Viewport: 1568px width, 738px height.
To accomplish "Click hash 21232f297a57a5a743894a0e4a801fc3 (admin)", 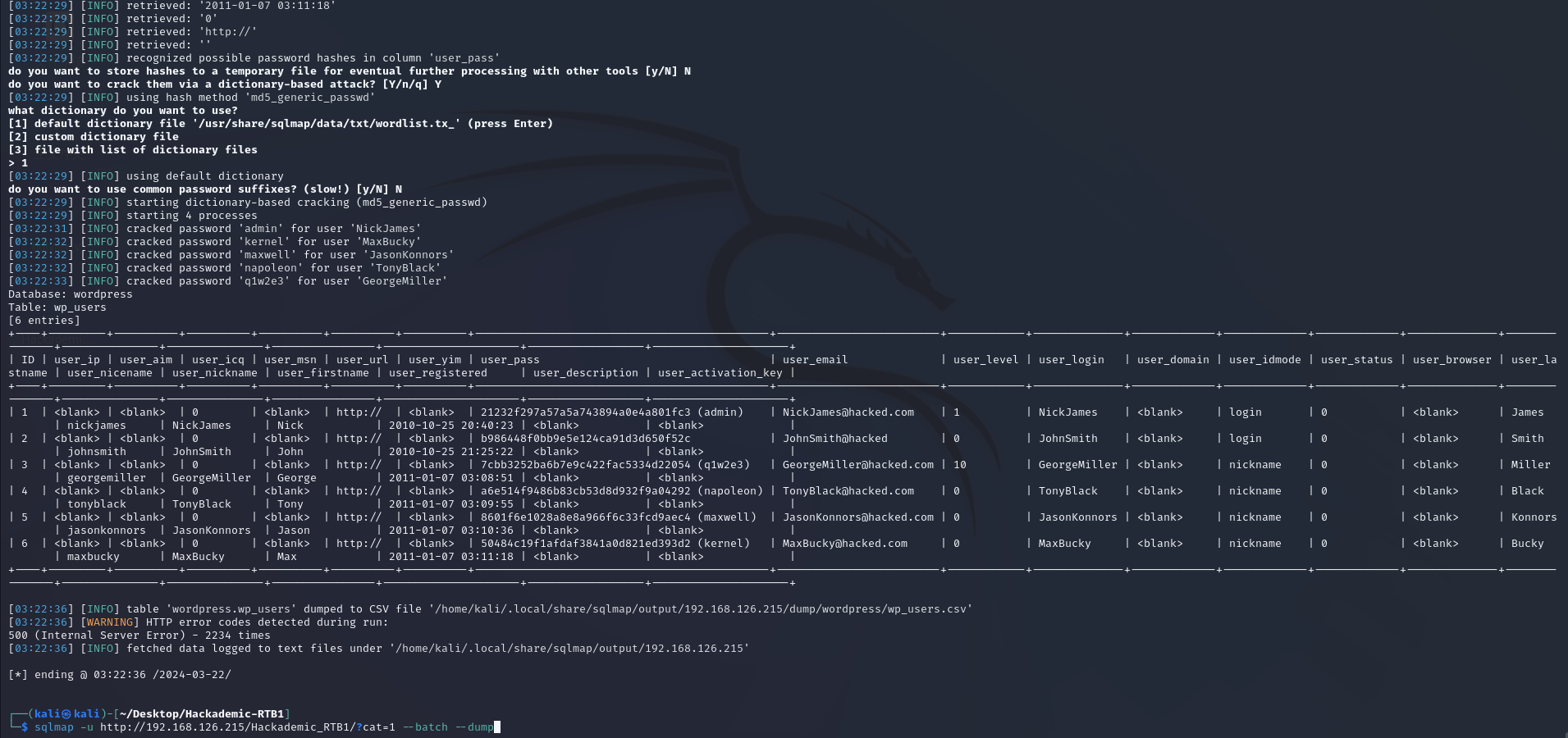I will coord(611,412).
